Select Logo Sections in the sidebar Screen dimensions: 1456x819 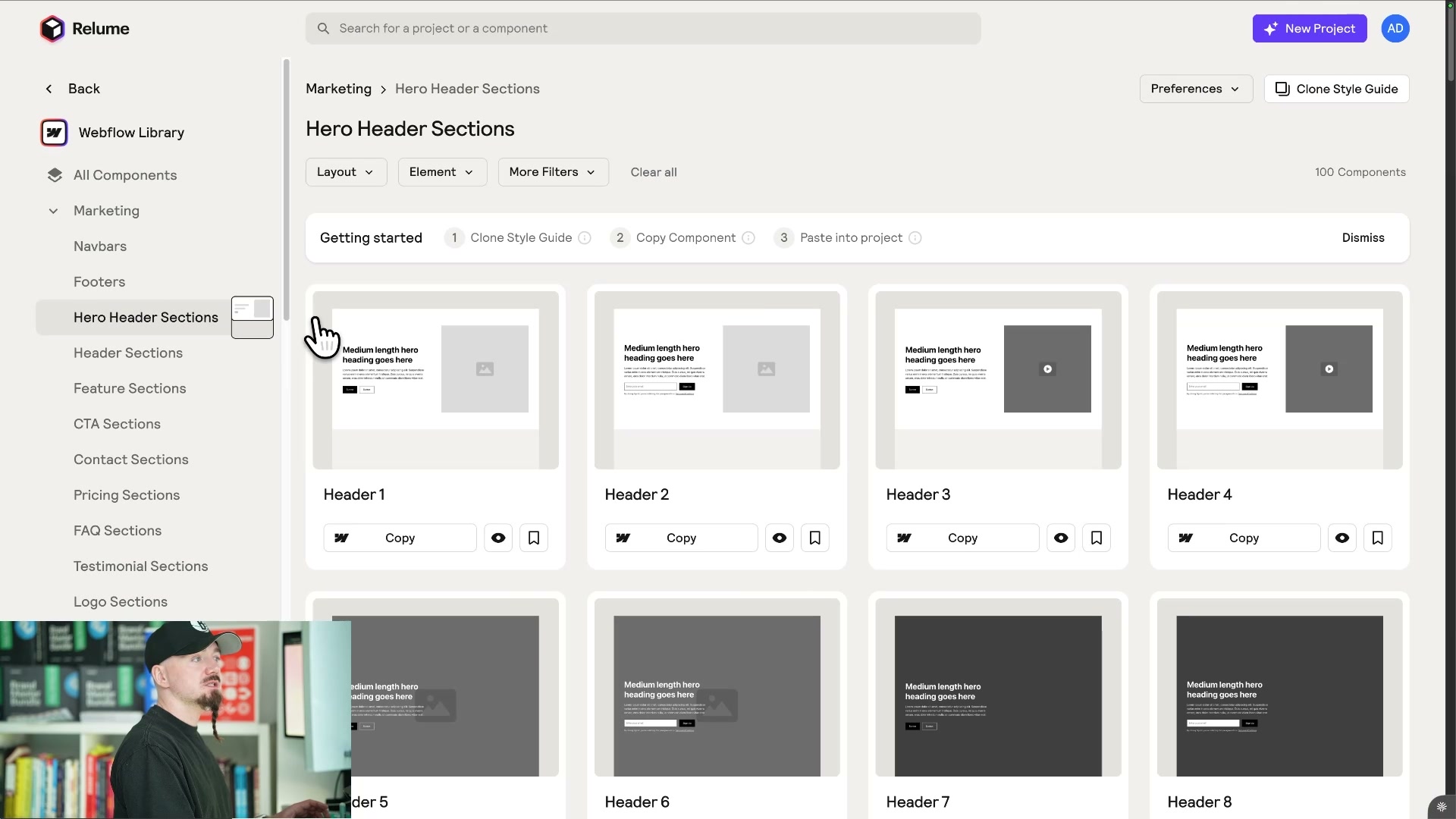click(121, 602)
